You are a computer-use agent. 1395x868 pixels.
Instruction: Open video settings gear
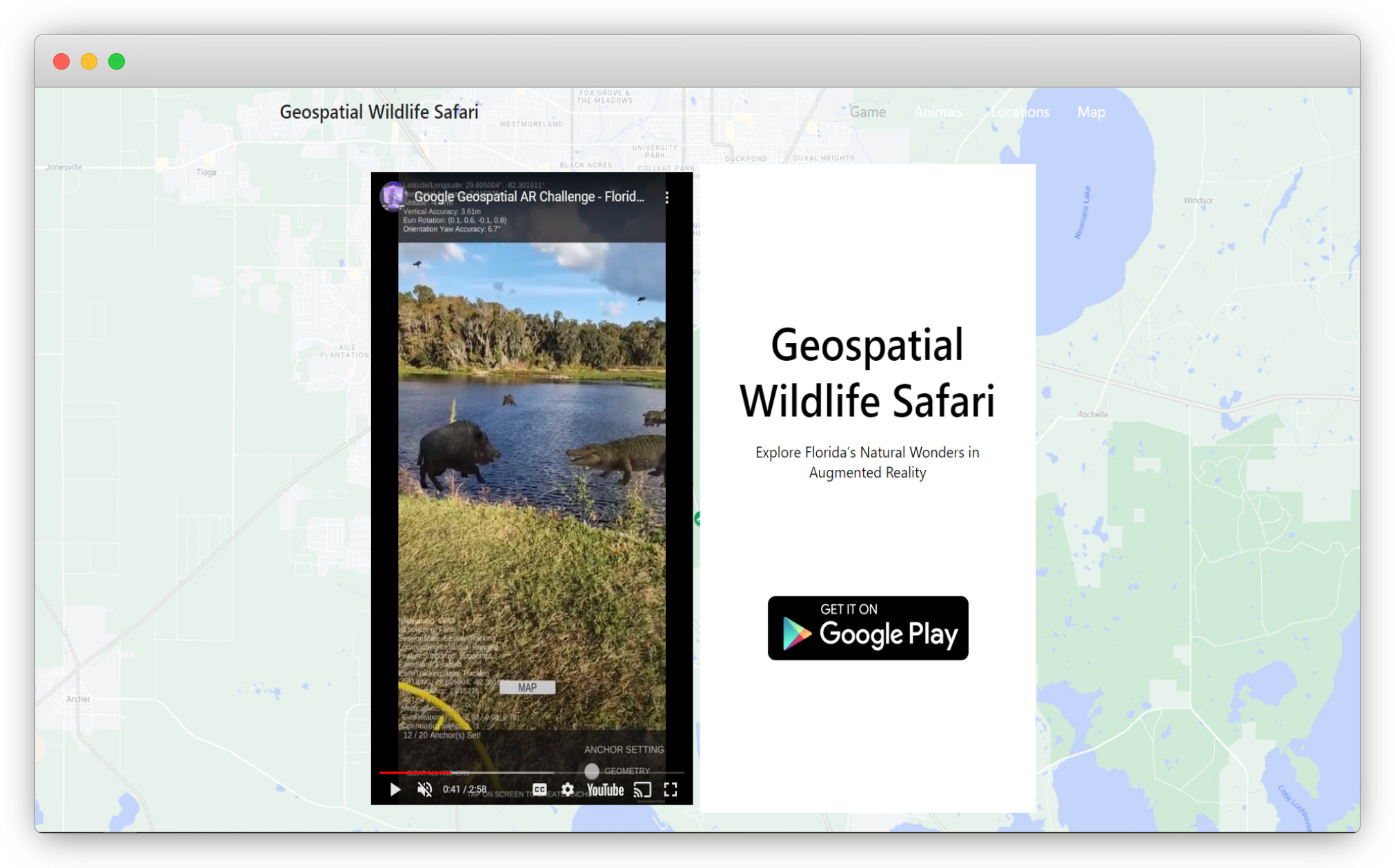click(567, 789)
